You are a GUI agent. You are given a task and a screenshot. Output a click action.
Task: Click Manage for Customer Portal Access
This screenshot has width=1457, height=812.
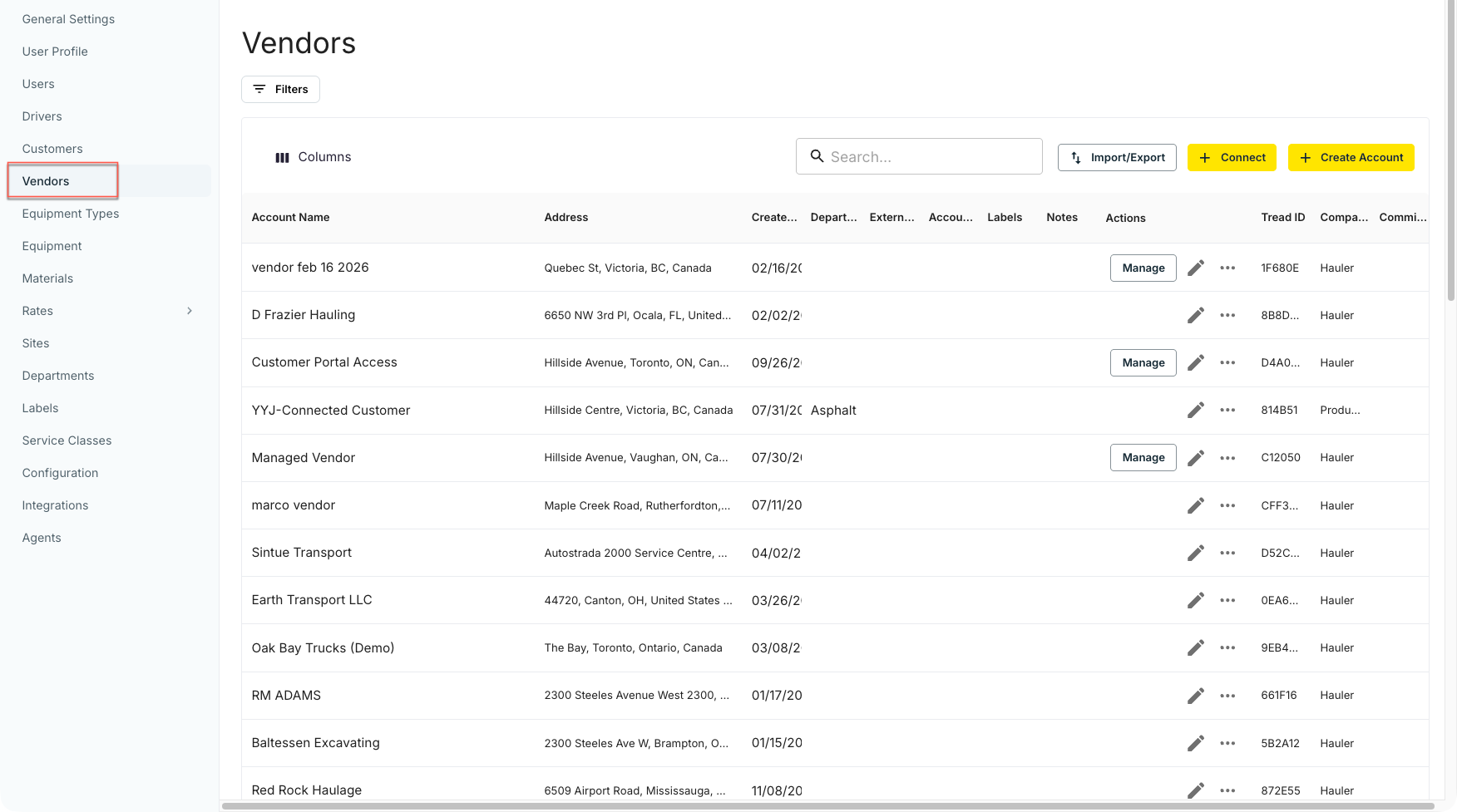tap(1143, 362)
